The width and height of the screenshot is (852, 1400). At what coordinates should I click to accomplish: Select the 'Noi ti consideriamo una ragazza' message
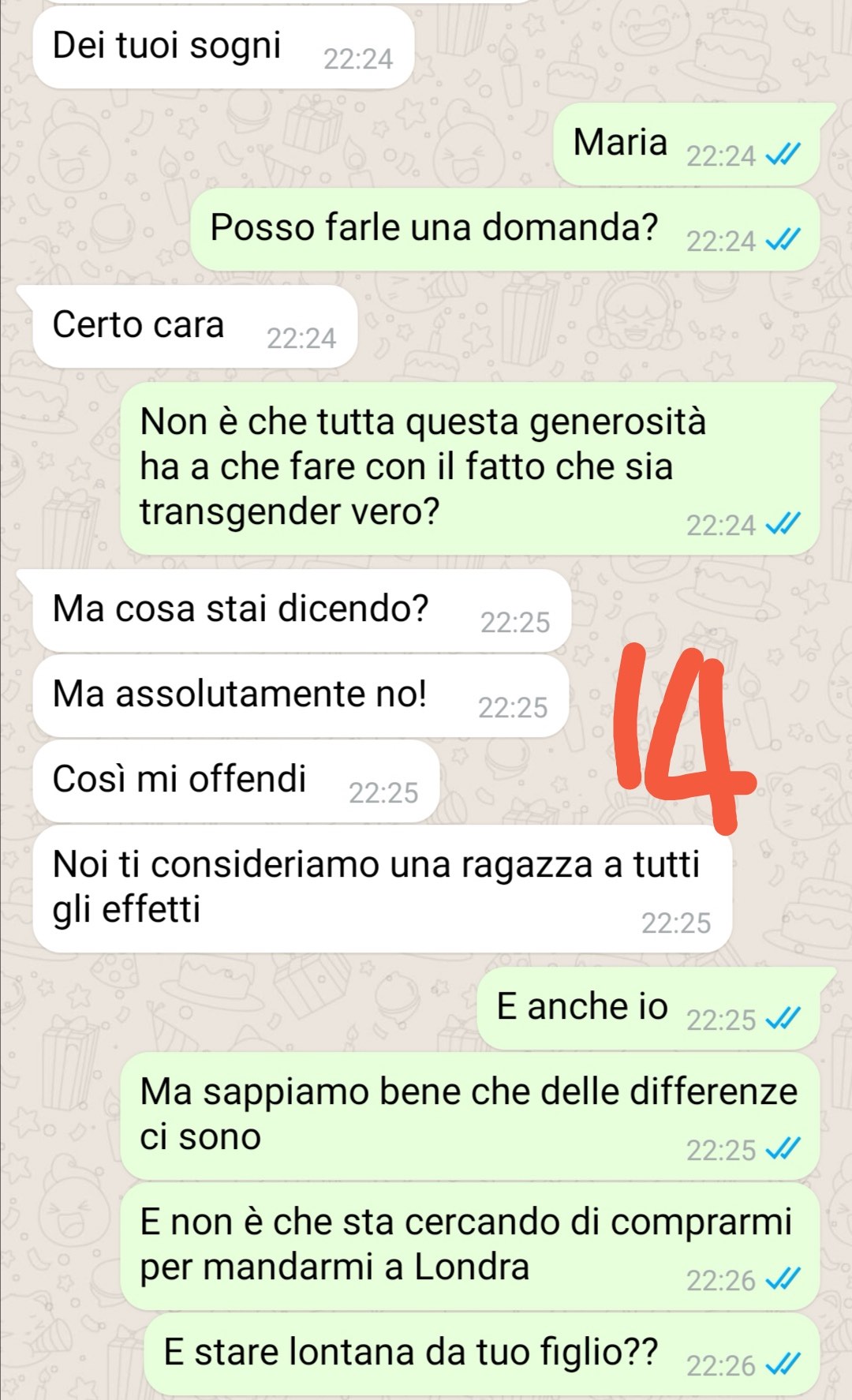[383, 889]
